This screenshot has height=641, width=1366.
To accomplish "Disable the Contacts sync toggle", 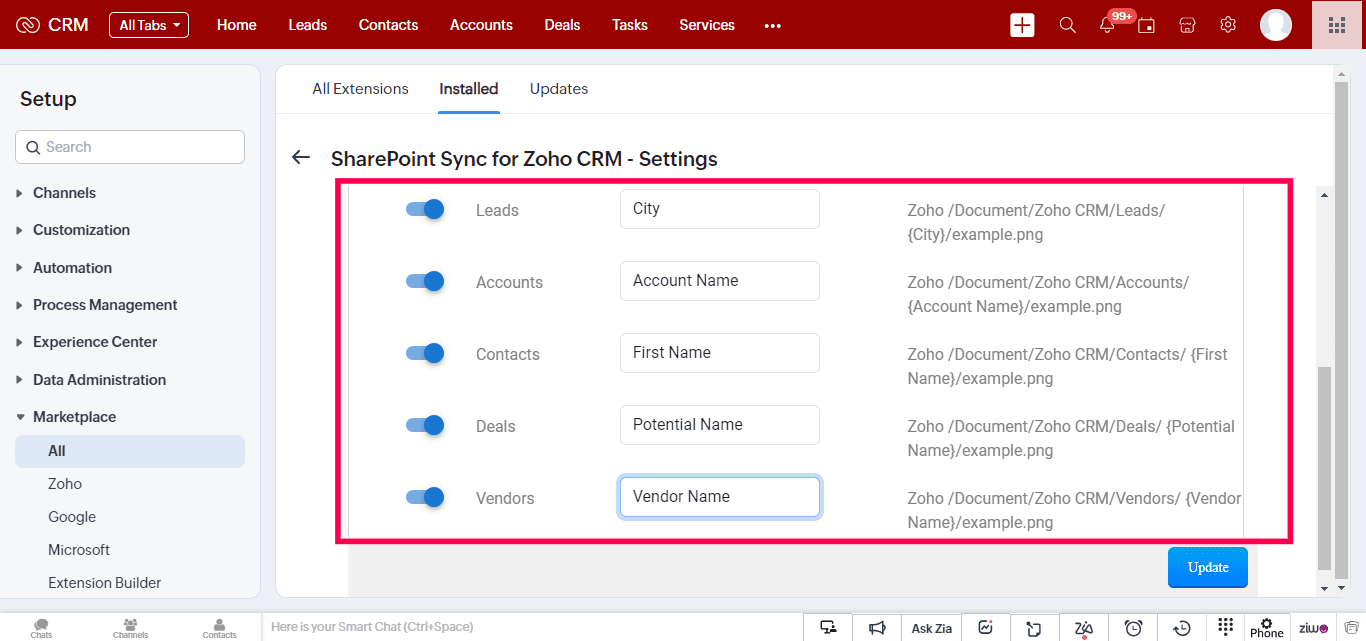I will coord(425,353).
